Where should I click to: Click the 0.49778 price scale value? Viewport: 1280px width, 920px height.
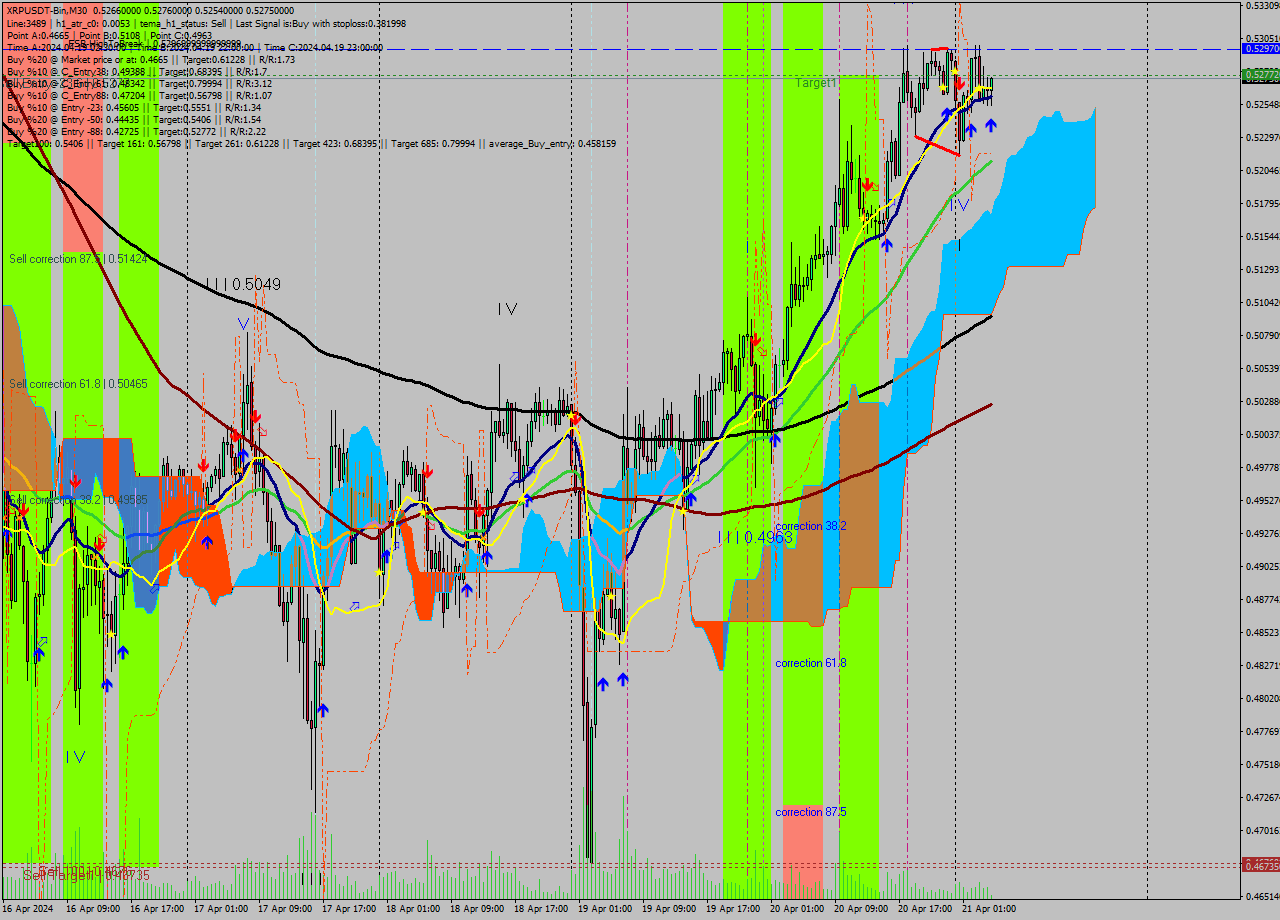coord(1262,467)
